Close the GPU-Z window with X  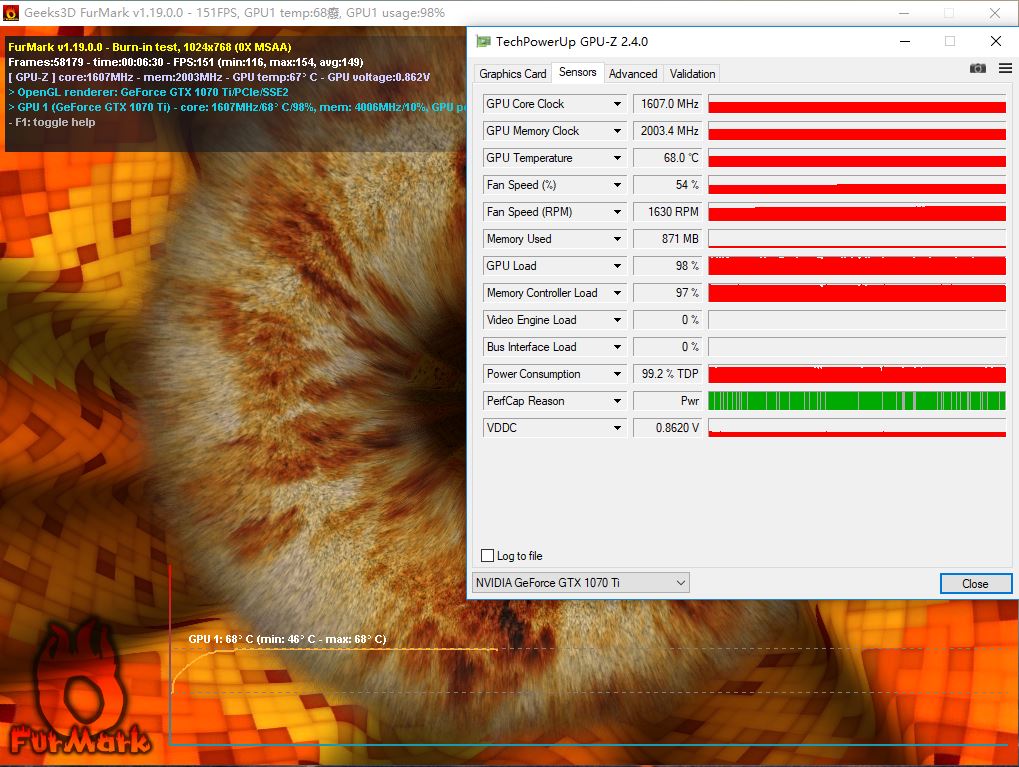pos(996,42)
